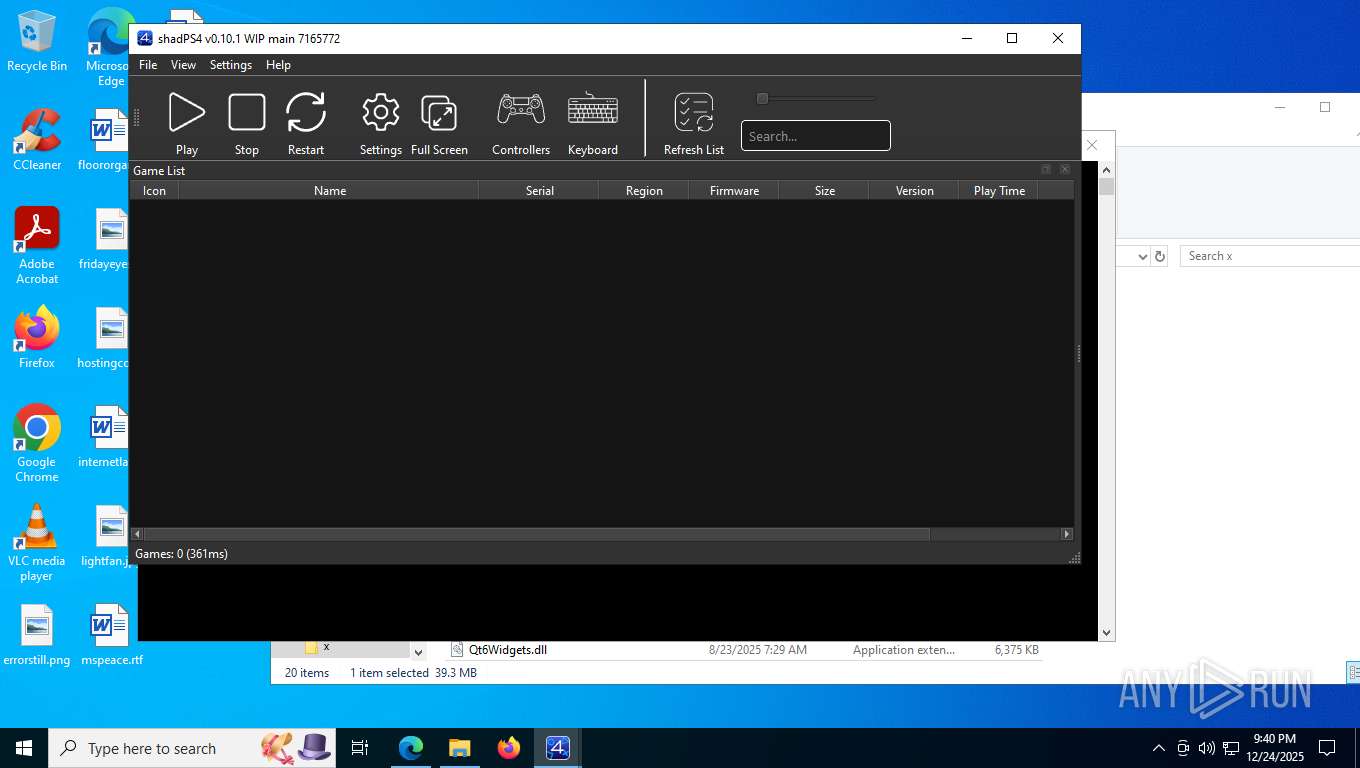This screenshot has width=1360, height=768.
Task: Switch to shadPS4 taskbar button
Action: [557, 748]
